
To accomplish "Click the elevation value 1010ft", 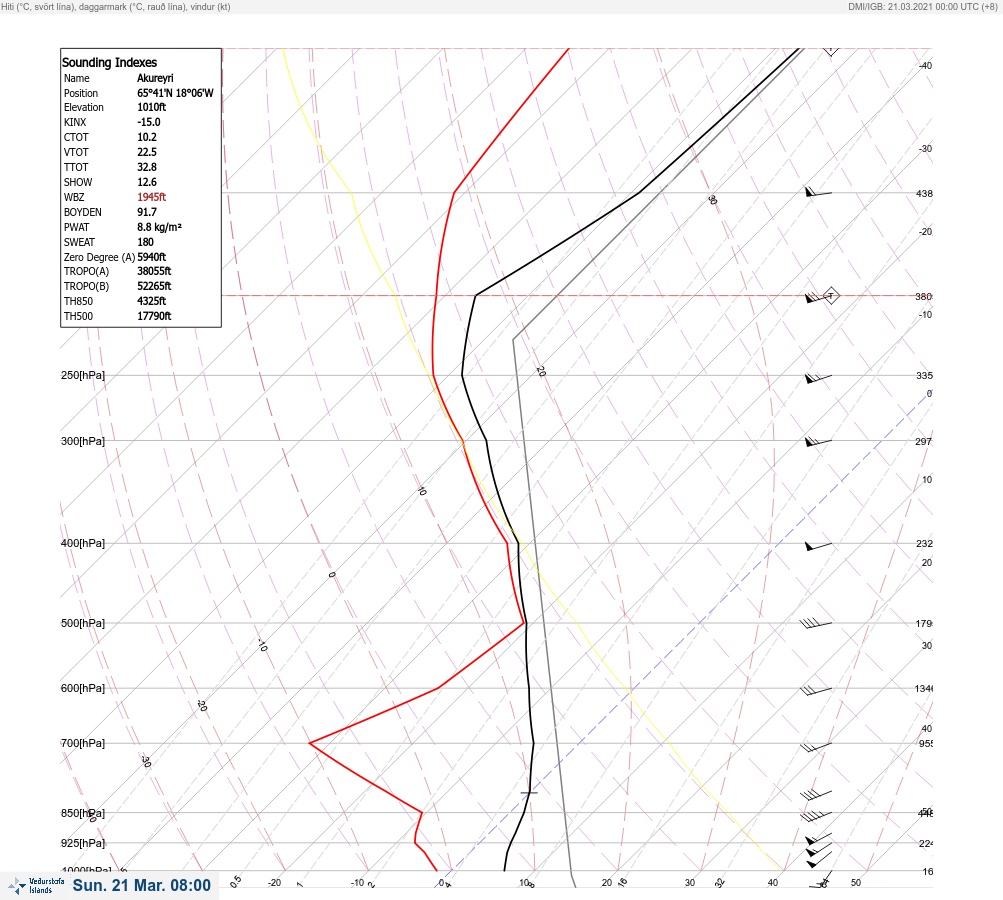I will point(152,107).
